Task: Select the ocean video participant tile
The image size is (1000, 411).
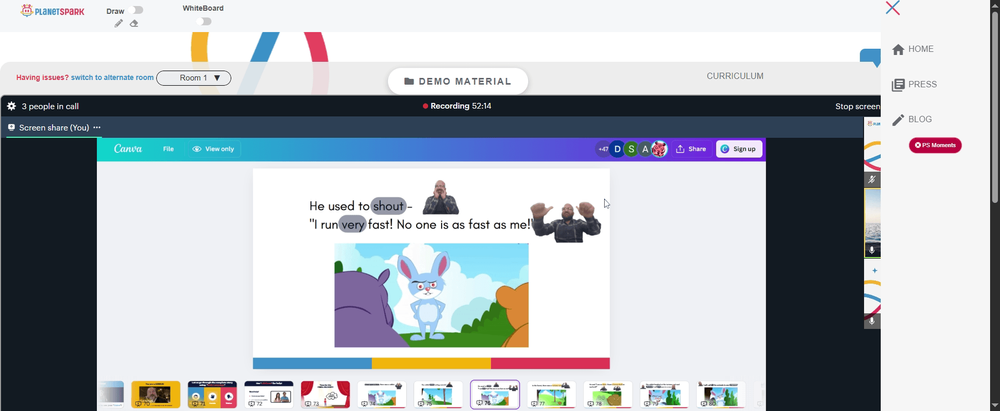Action: coord(872,223)
